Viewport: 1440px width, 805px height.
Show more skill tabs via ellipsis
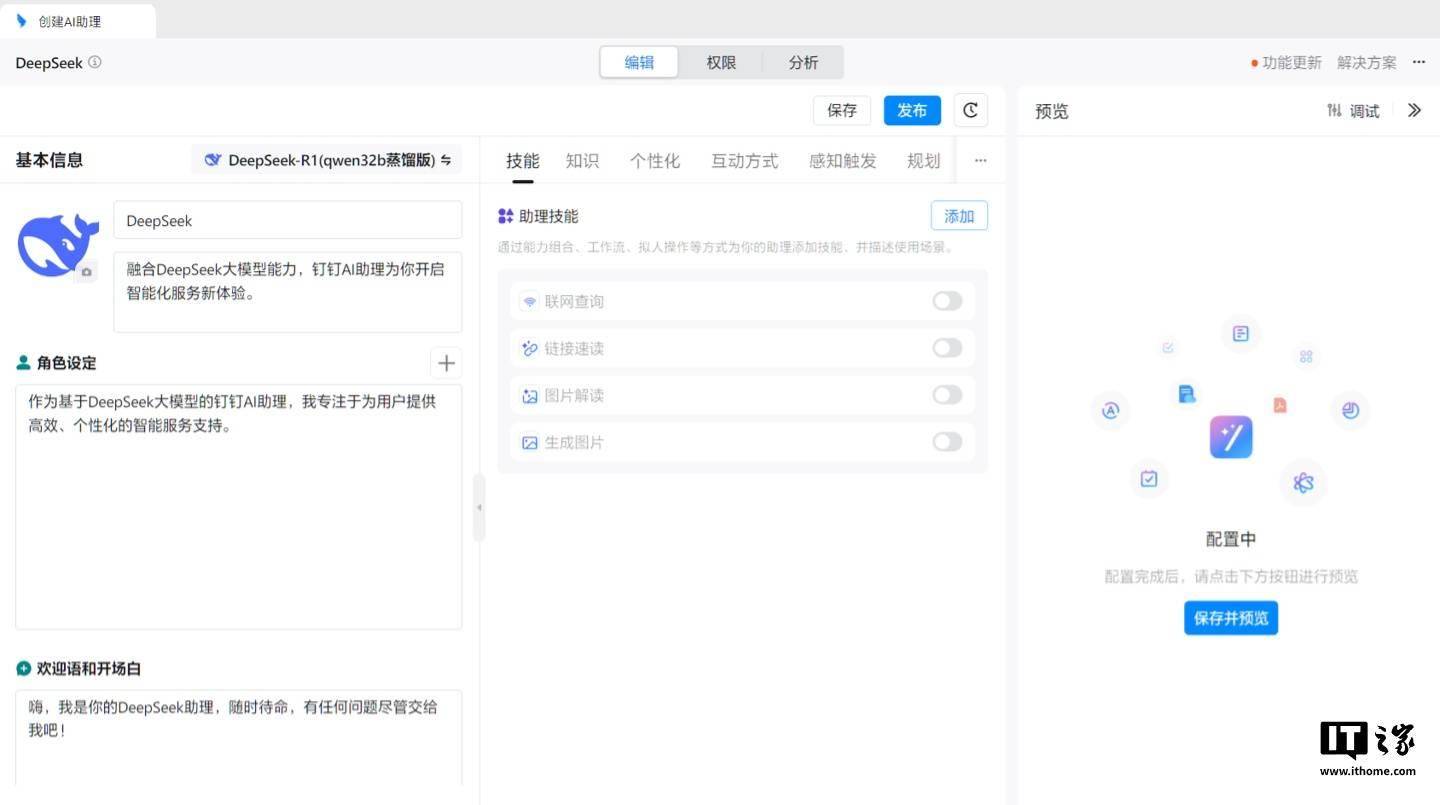(x=980, y=161)
